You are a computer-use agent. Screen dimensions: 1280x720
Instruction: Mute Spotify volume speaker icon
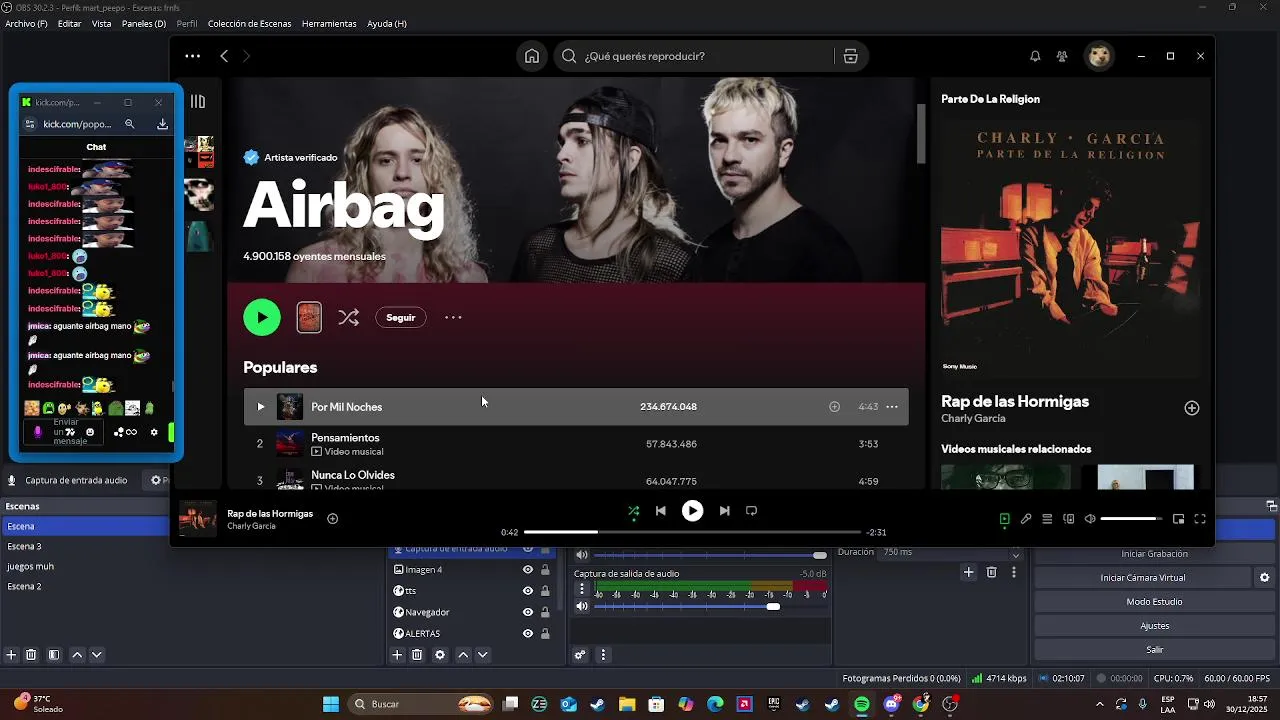(1090, 519)
